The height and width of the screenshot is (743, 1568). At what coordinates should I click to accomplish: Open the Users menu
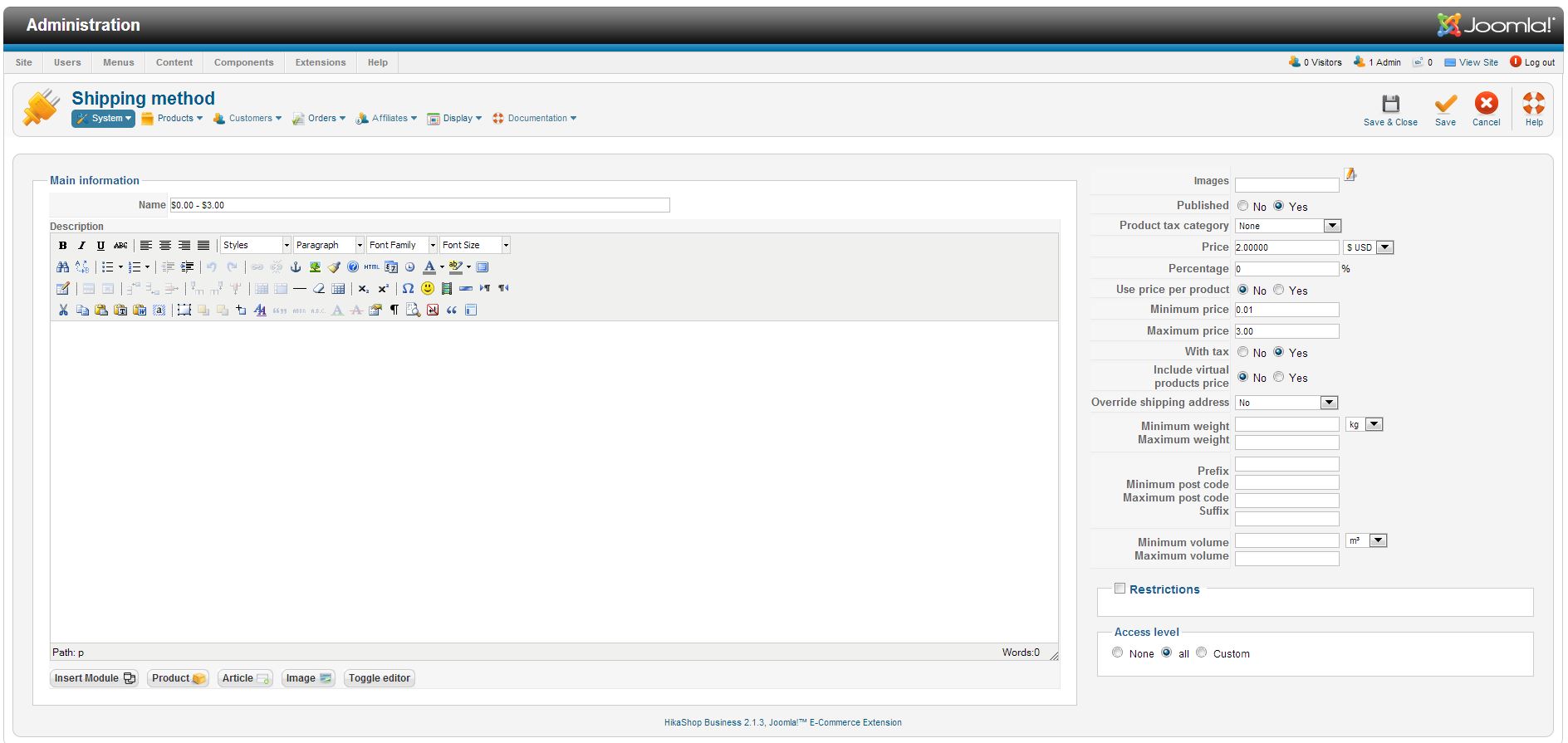click(x=67, y=62)
